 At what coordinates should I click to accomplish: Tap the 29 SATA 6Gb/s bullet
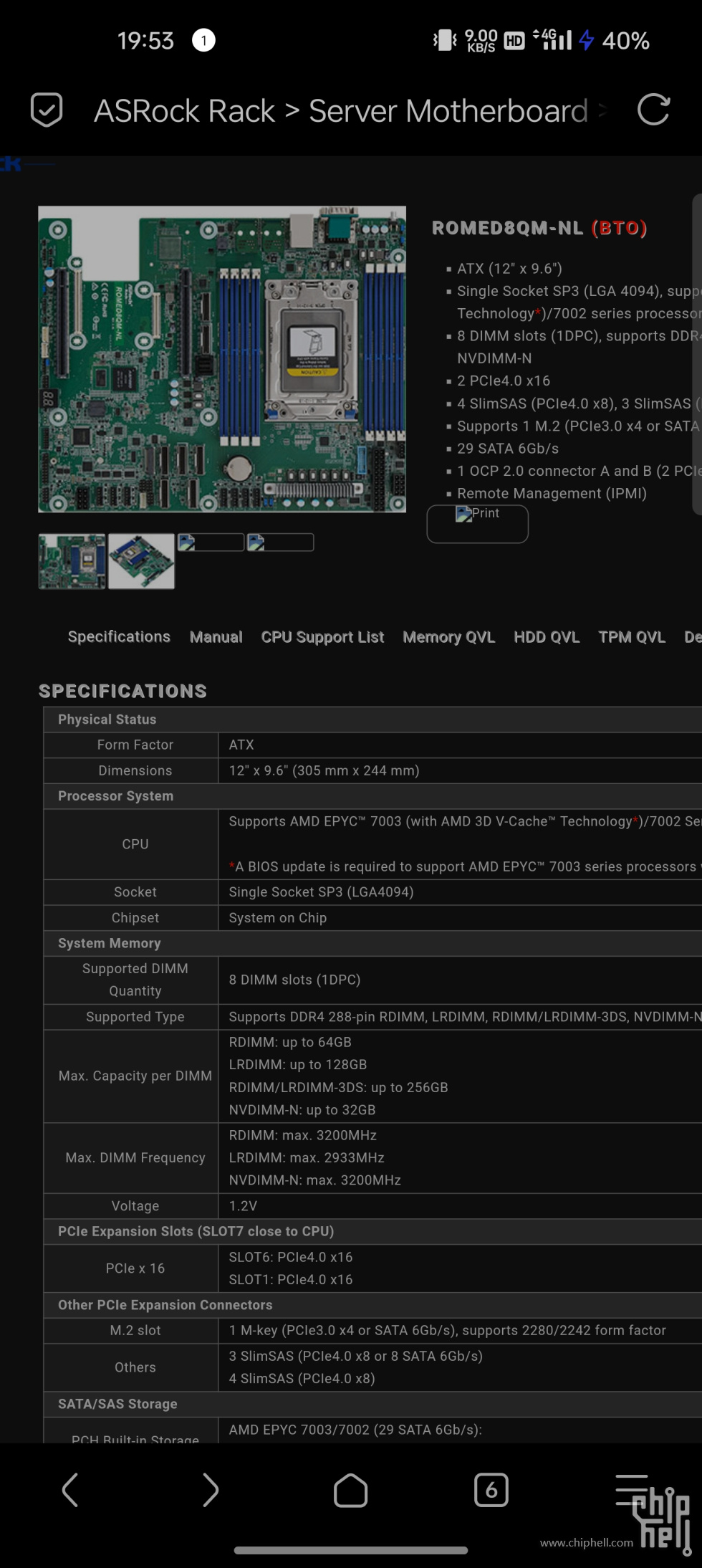click(x=508, y=449)
